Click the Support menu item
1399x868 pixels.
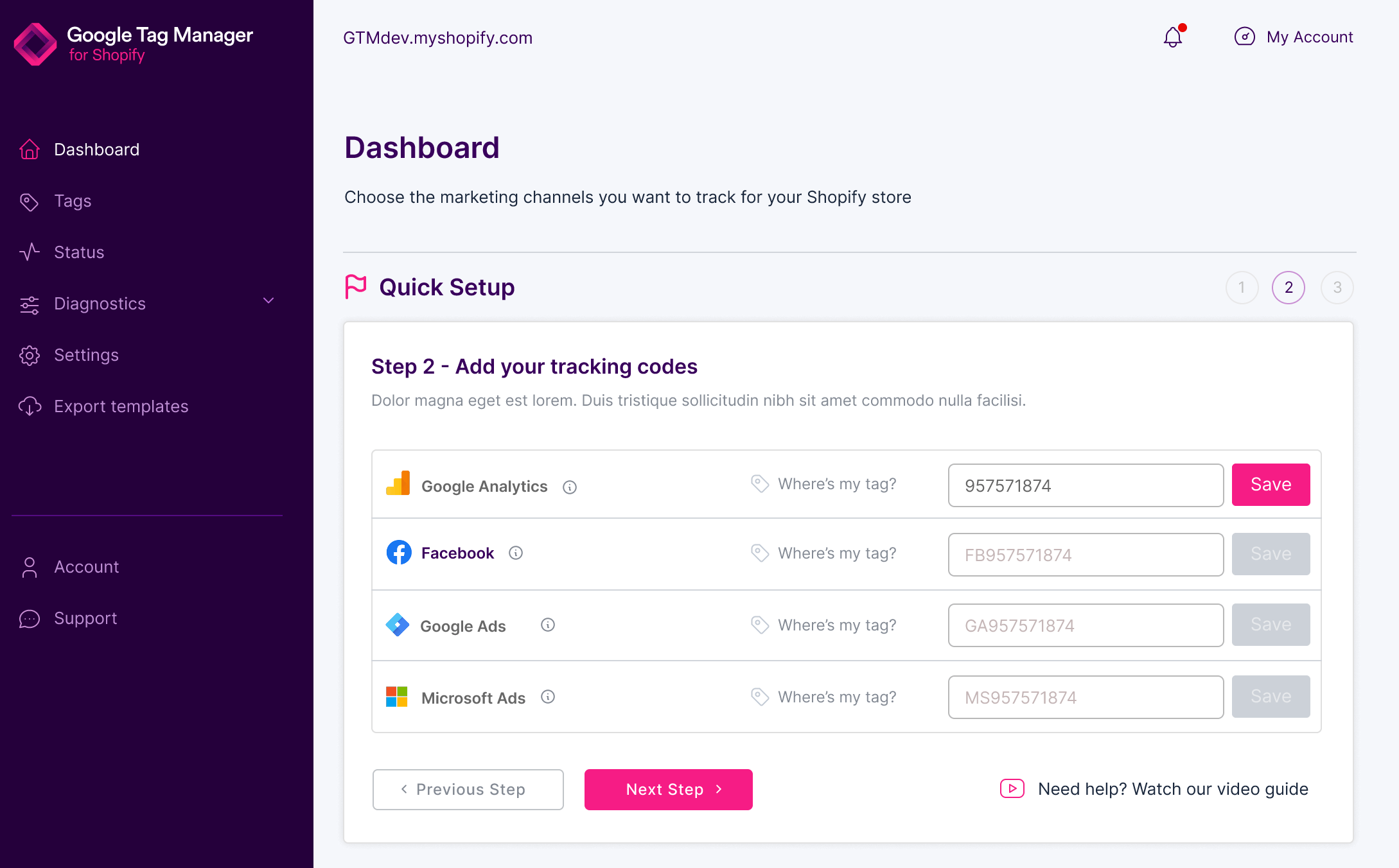85,618
